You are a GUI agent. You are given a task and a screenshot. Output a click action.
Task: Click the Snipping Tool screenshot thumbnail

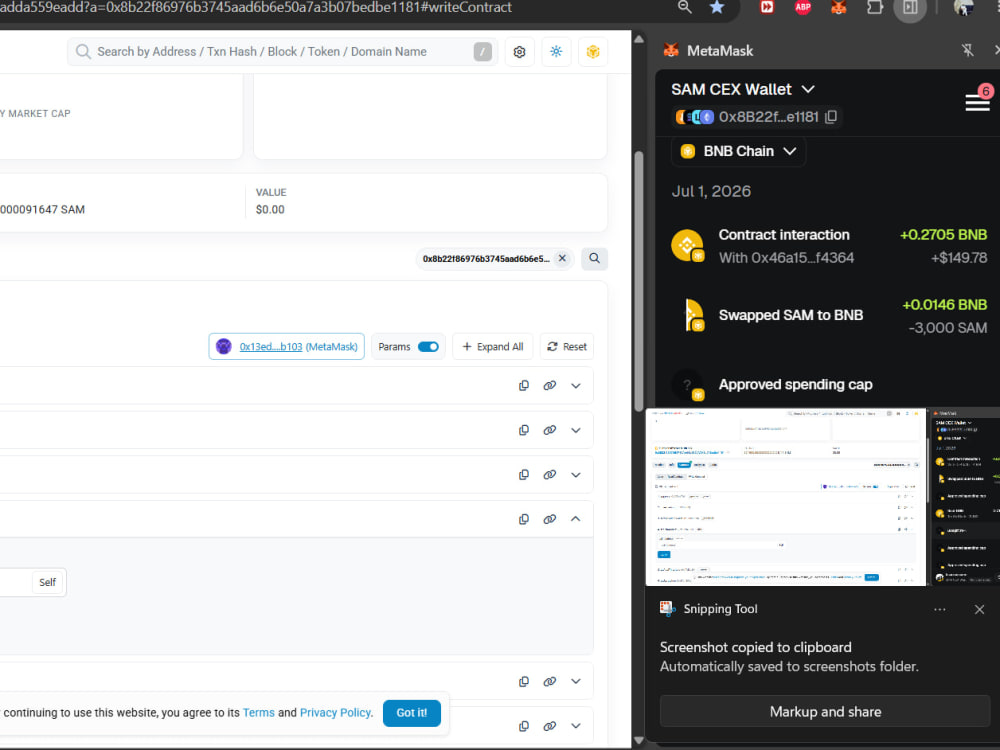point(823,496)
